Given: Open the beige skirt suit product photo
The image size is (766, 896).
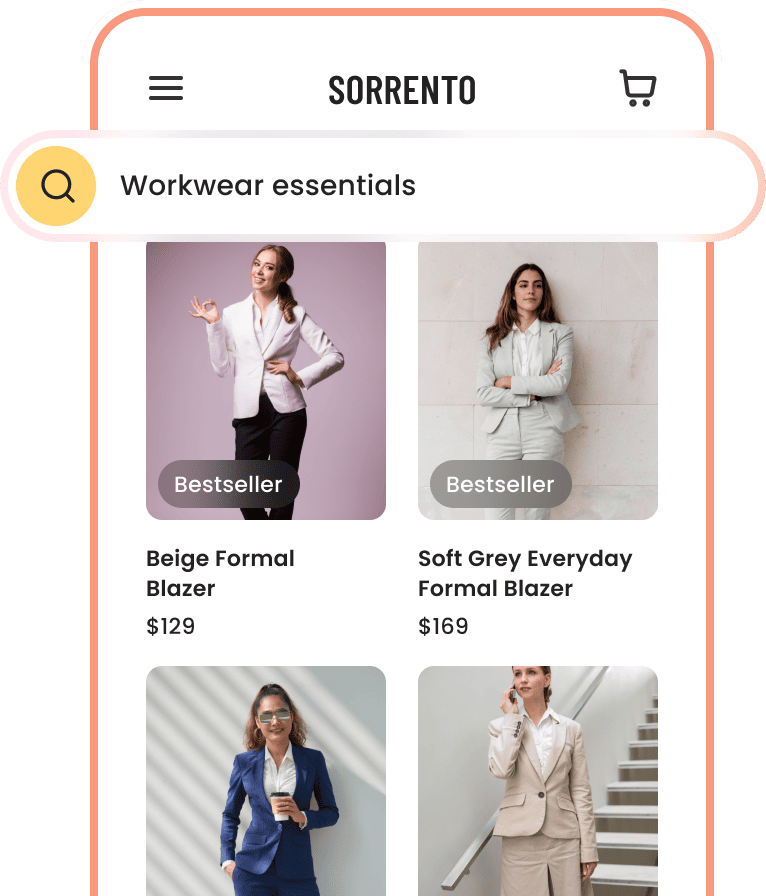Looking at the screenshot, I should point(538,781).
